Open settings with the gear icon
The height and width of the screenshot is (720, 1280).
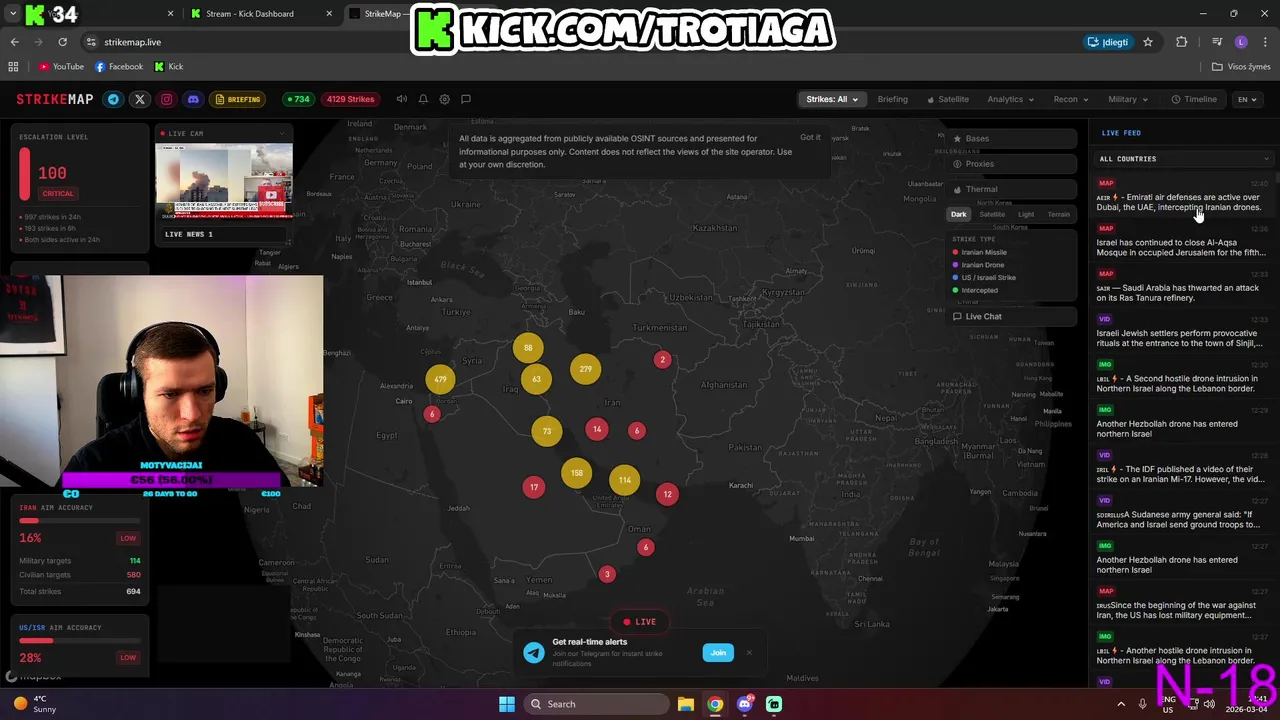point(445,99)
